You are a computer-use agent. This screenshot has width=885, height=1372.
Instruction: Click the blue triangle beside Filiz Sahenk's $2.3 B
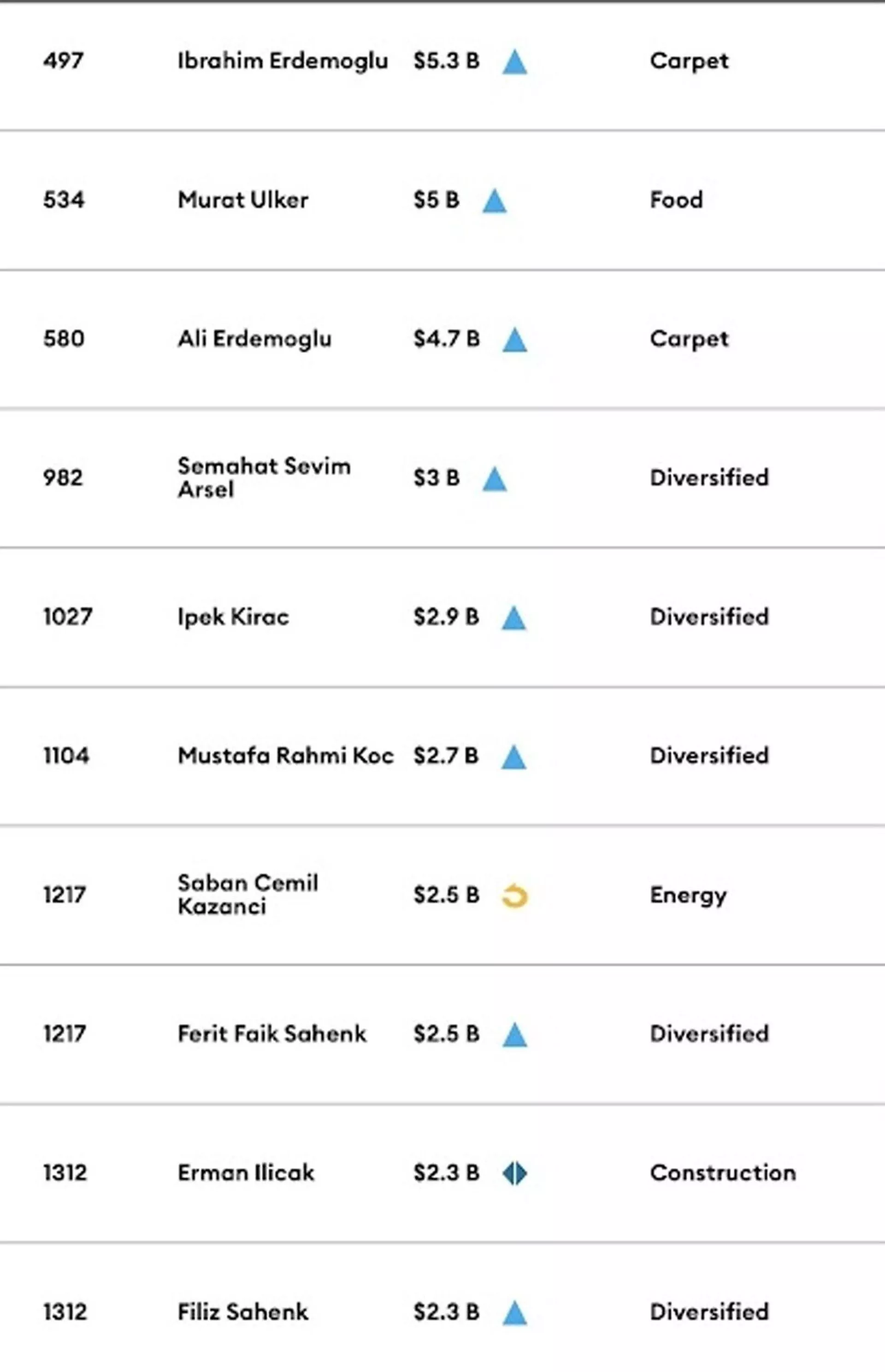pyautogui.click(x=514, y=1313)
